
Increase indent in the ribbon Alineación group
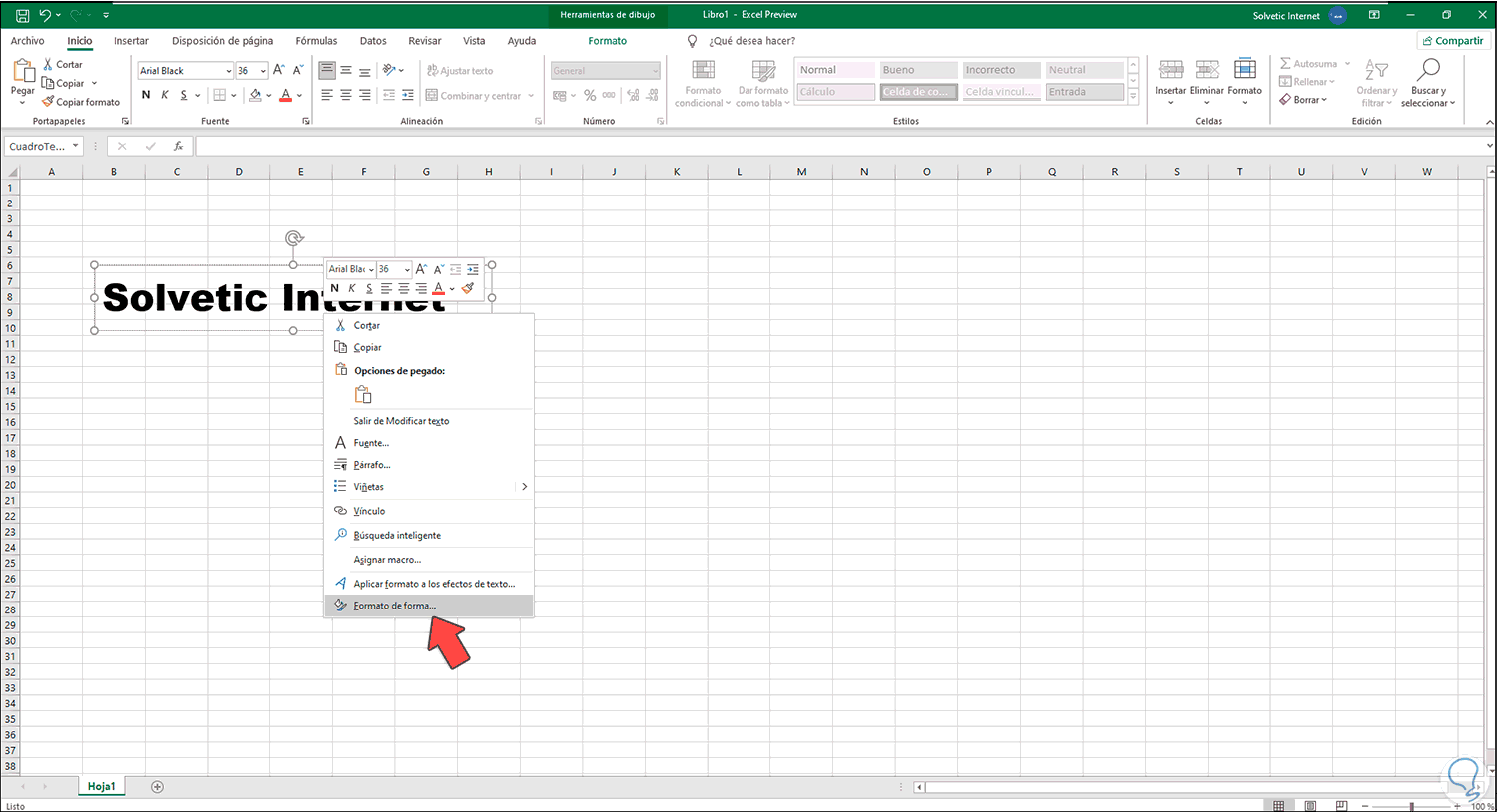408,95
